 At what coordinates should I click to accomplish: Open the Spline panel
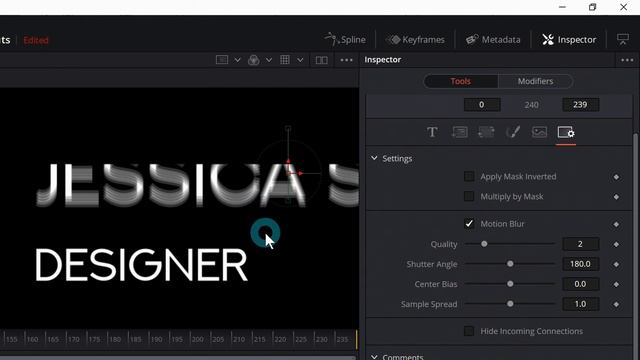tap(345, 40)
